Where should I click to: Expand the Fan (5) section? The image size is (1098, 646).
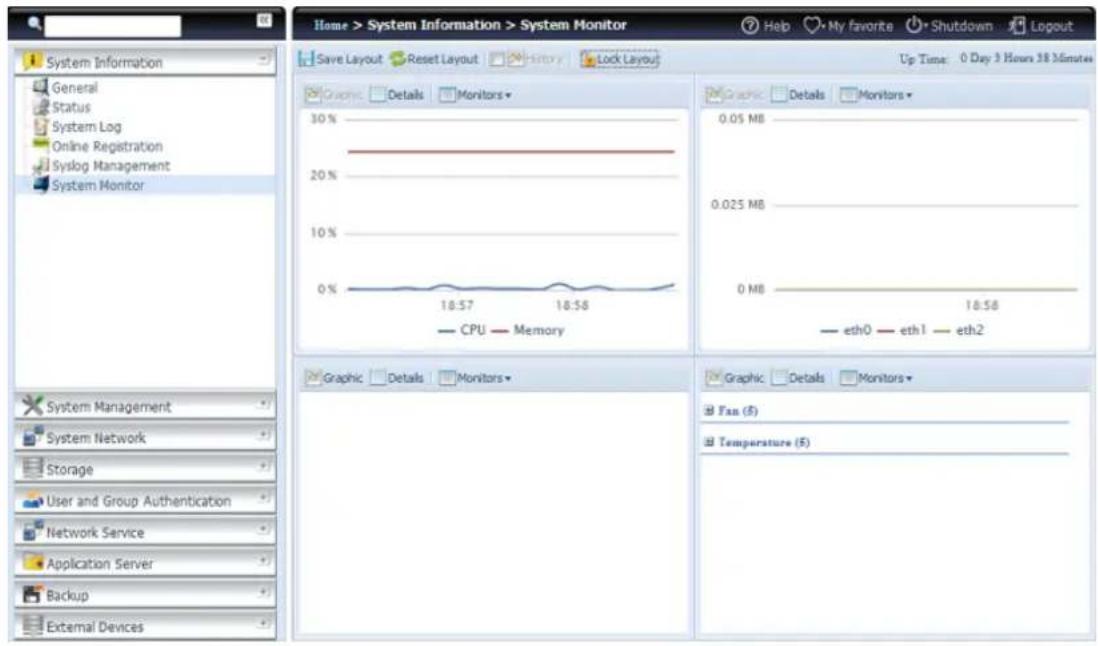coord(709,410)
